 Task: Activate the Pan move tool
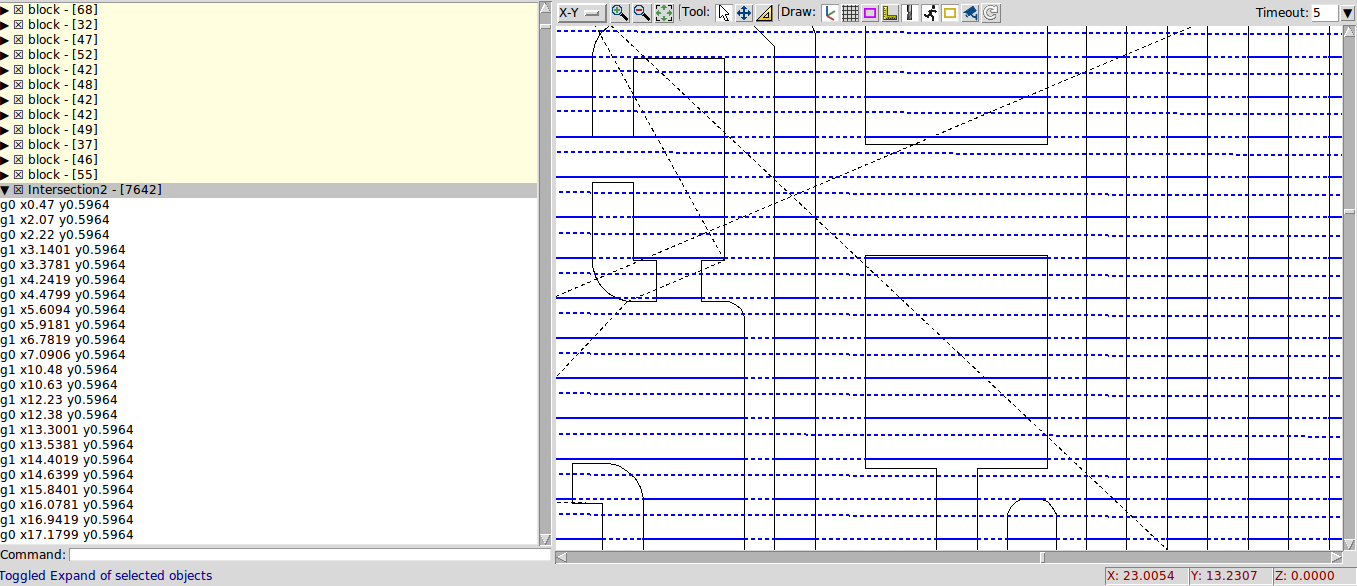coord(744,13)
